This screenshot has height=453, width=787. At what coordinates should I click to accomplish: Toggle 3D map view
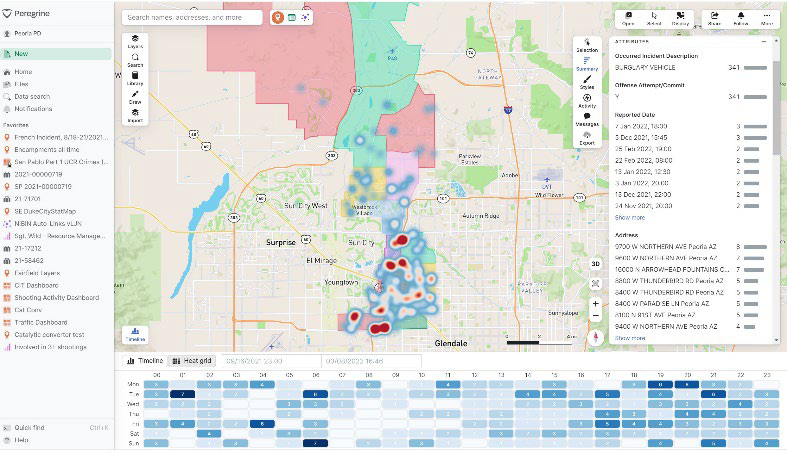coord(595,264)
